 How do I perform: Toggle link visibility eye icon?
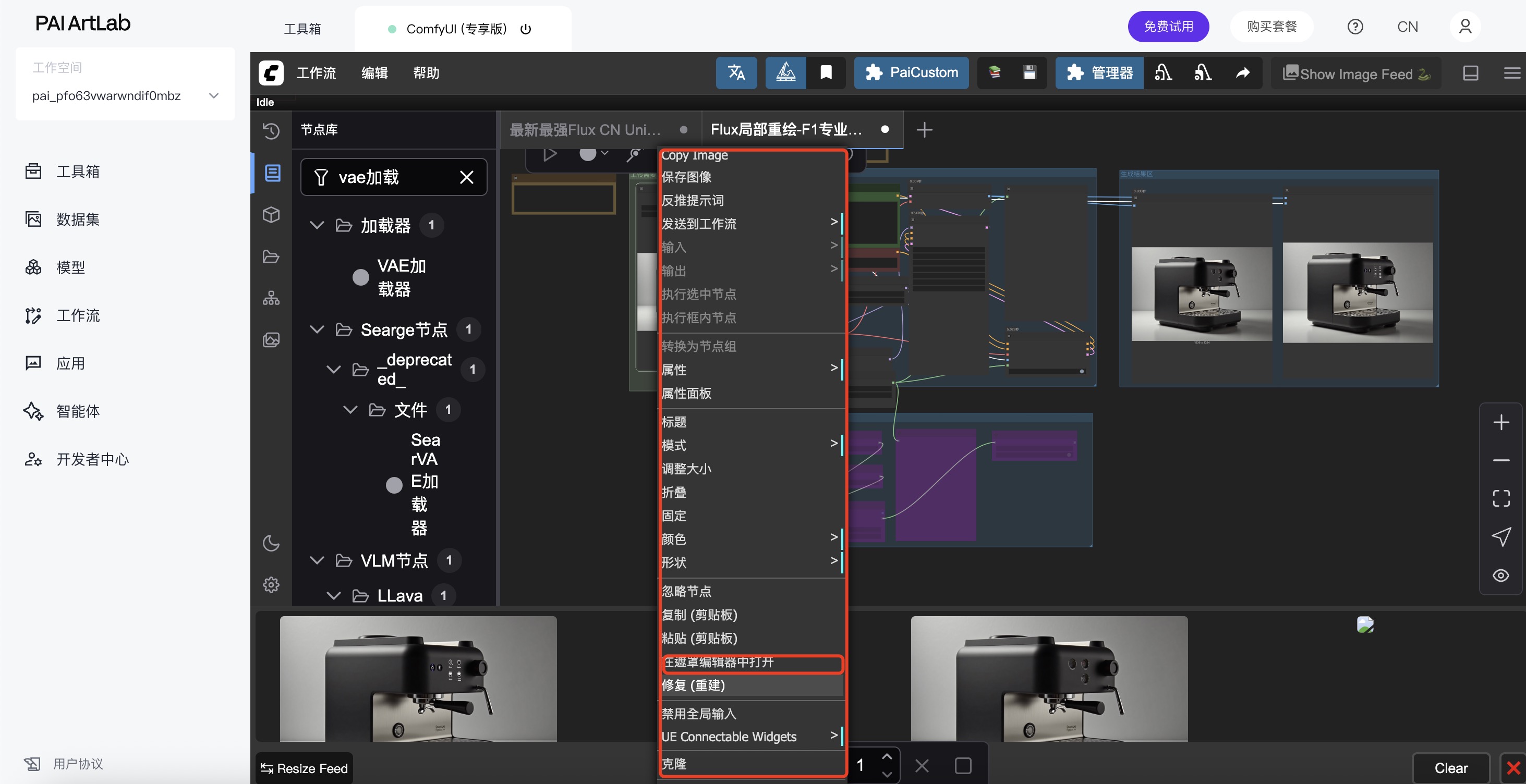[1500, 575]
